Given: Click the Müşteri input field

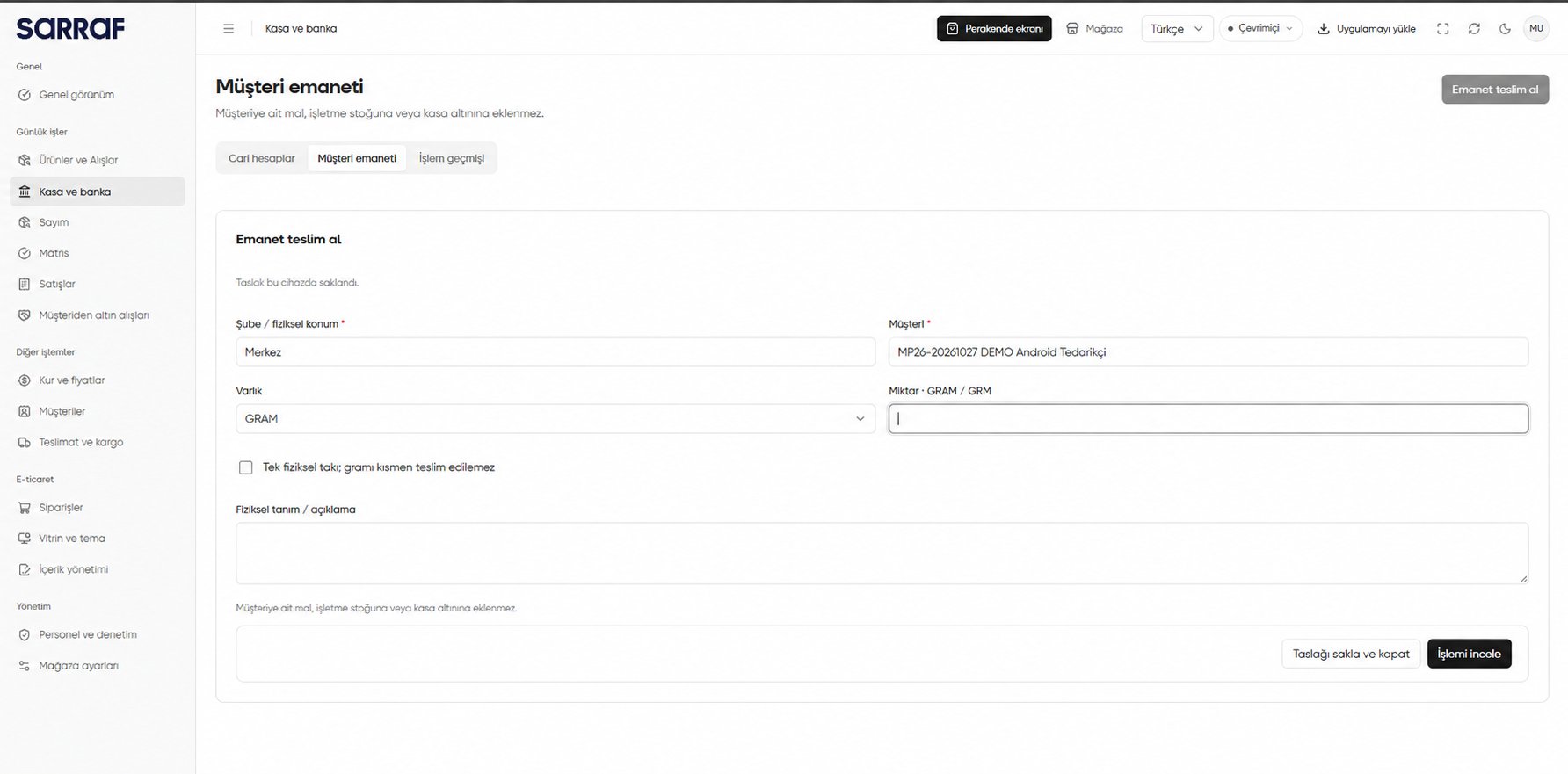Looking at the screenshot, I should click(x=1209, y=352).
